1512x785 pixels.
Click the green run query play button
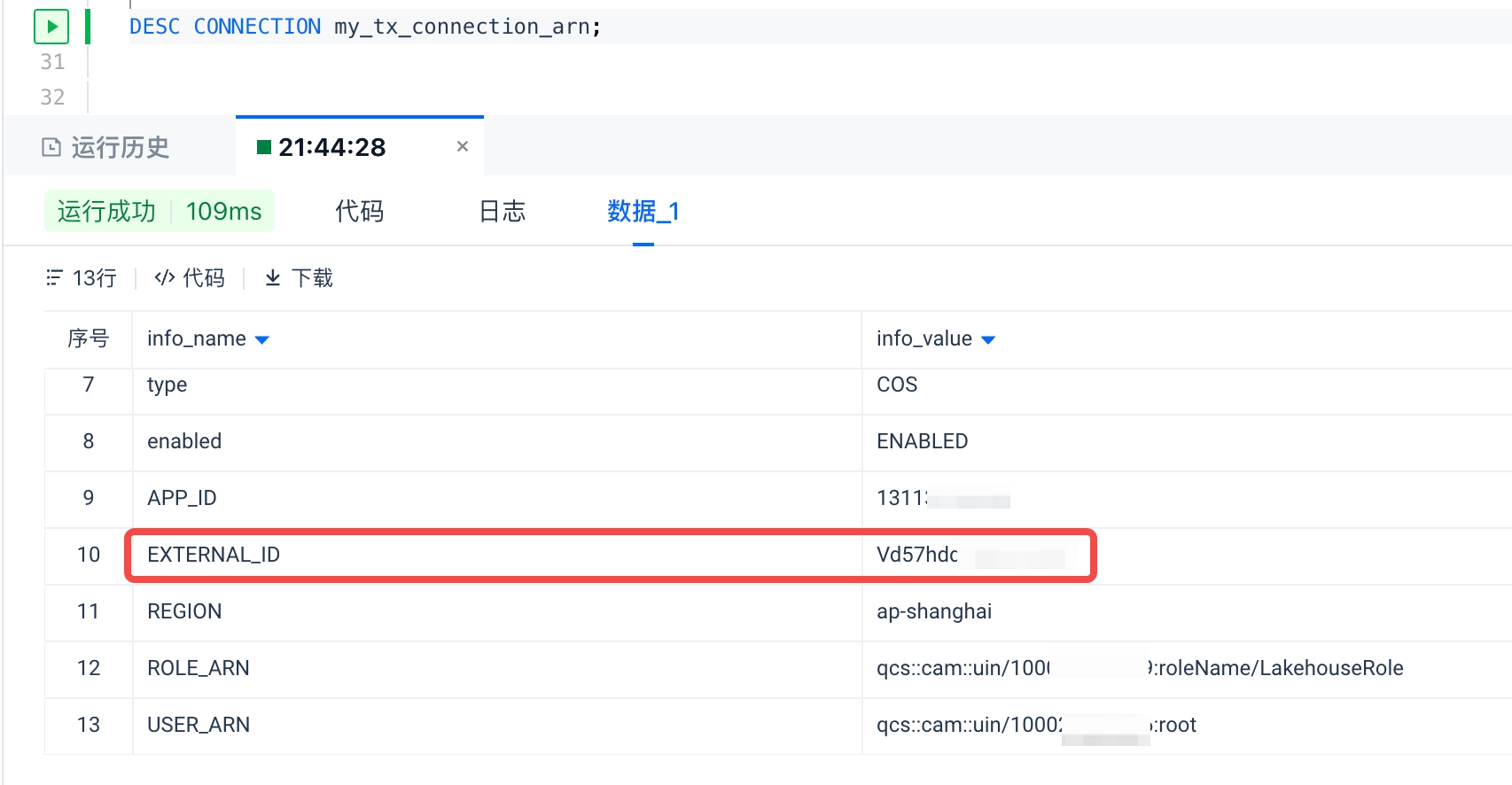click(x=51, y=27)
